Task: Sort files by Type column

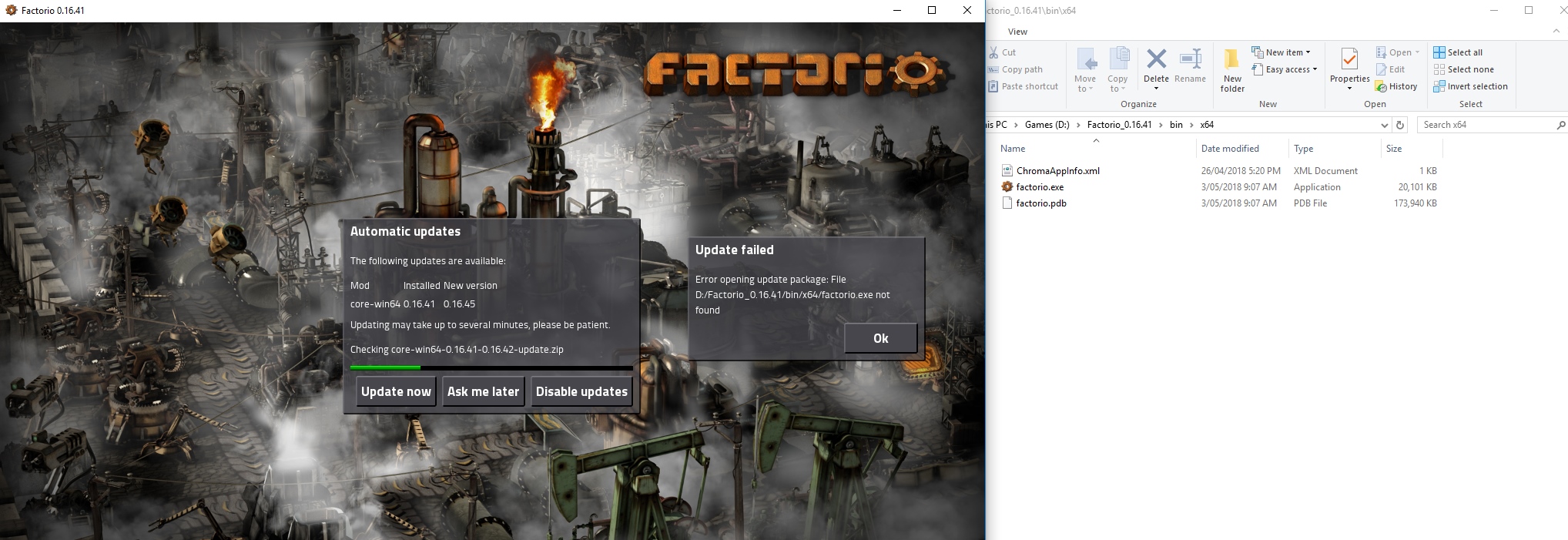Action: click(x=1303, y=149)
